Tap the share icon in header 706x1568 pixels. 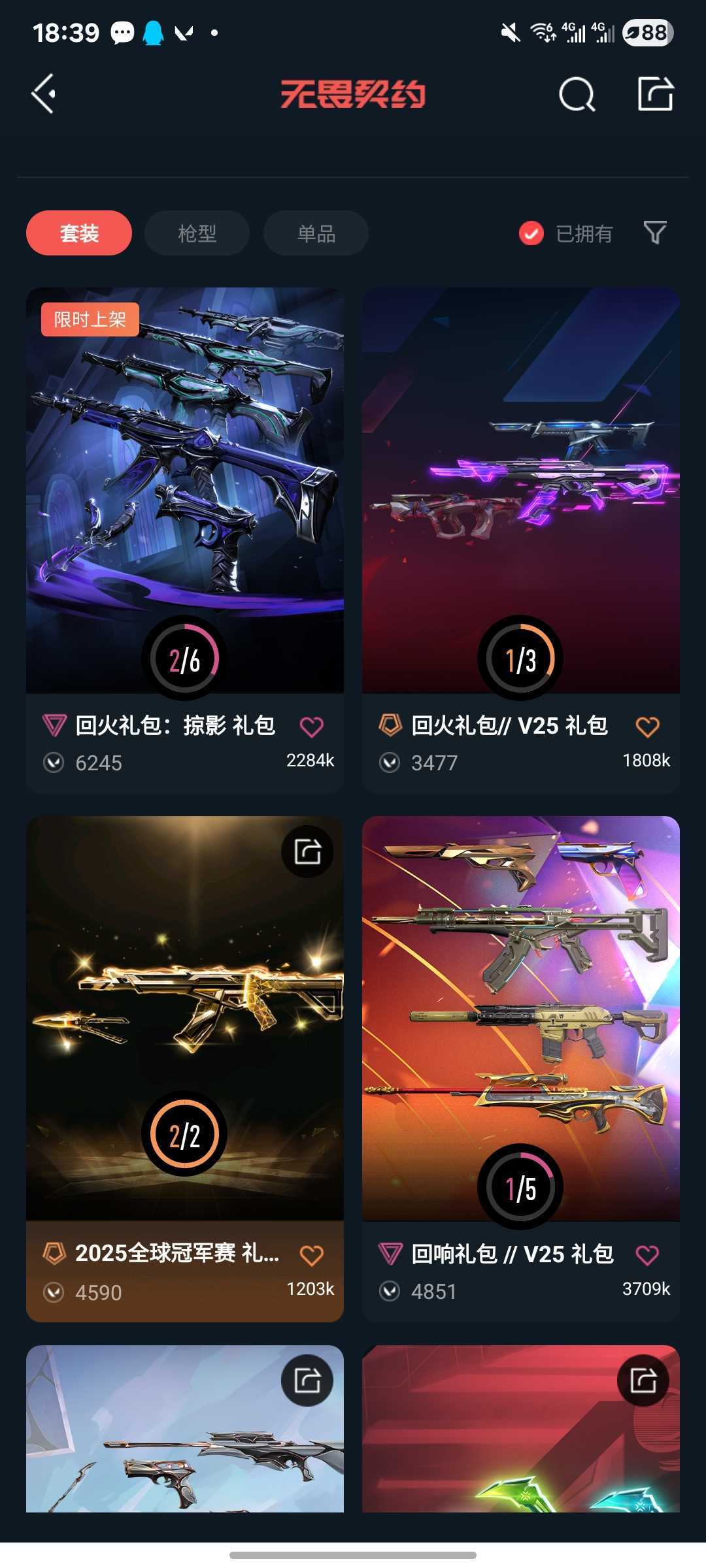[656, 94]
